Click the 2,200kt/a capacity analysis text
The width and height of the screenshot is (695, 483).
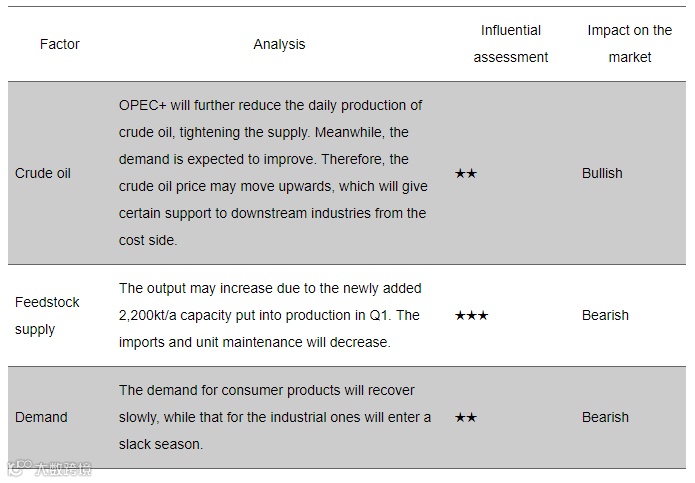pyautogui.click(x=270, y=316)
